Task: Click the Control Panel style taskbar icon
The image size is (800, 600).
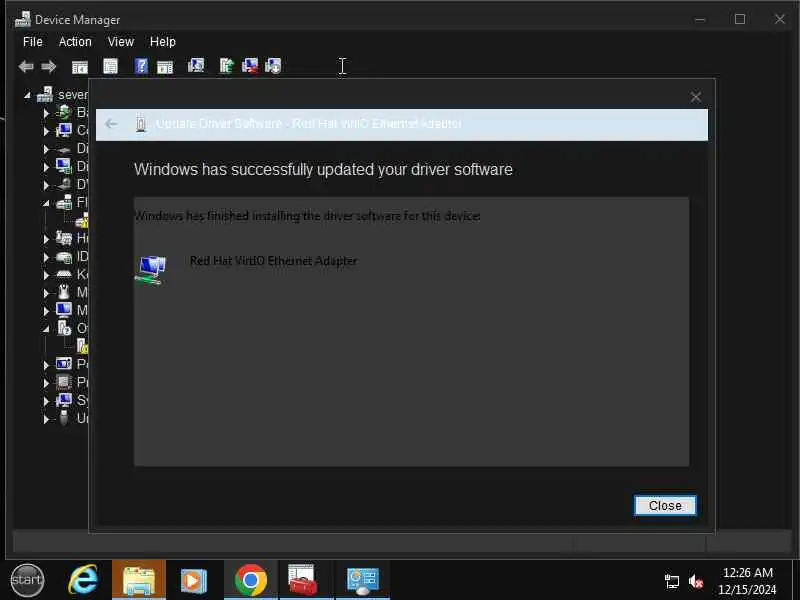Action: point(363,580)
